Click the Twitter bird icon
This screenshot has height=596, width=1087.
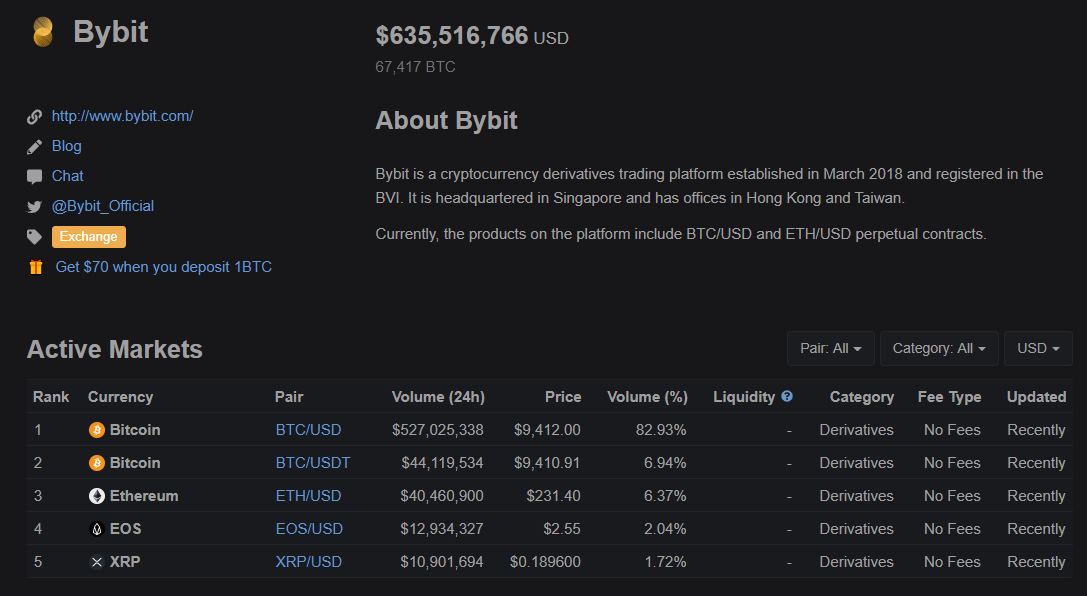(34, 207)
